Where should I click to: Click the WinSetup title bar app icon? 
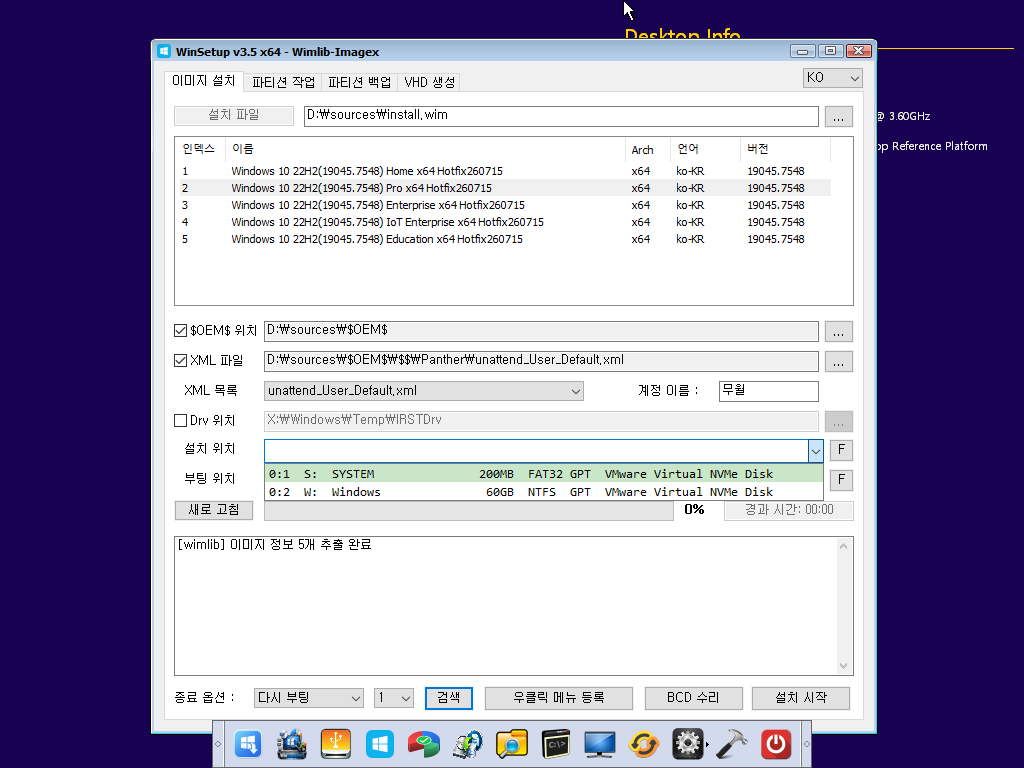click(164, 52)
